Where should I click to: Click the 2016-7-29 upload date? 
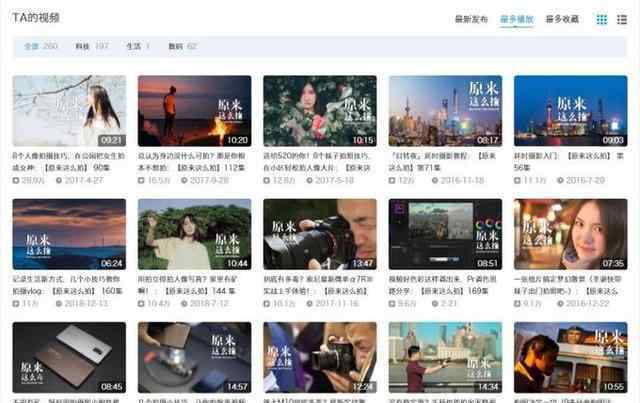[x=586, y=180]
